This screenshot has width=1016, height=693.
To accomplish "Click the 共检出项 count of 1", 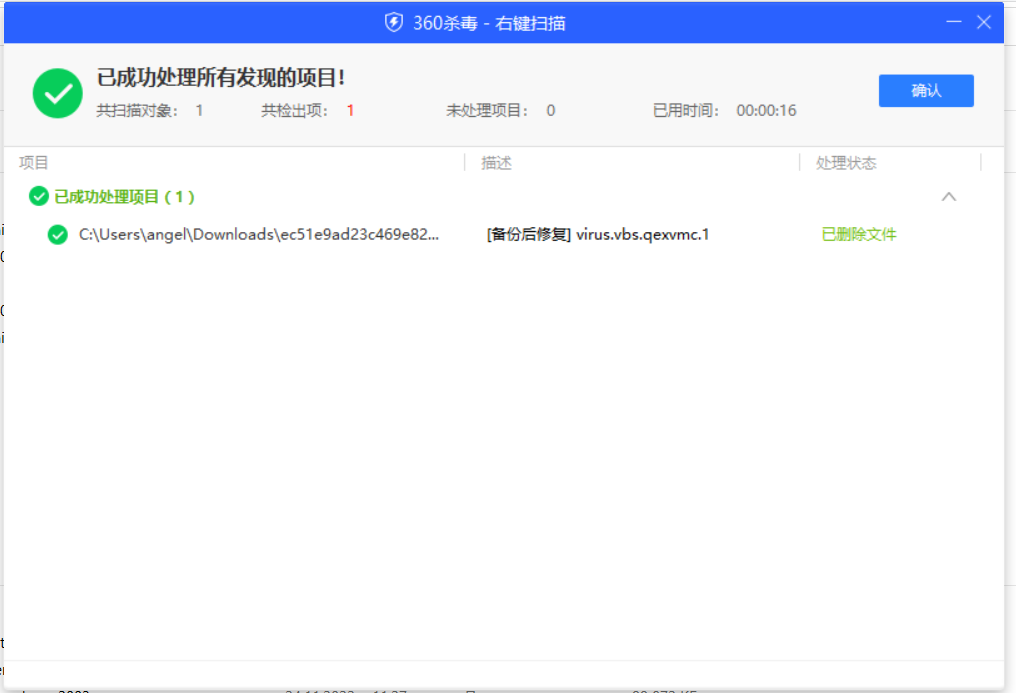I will [350, 111].
